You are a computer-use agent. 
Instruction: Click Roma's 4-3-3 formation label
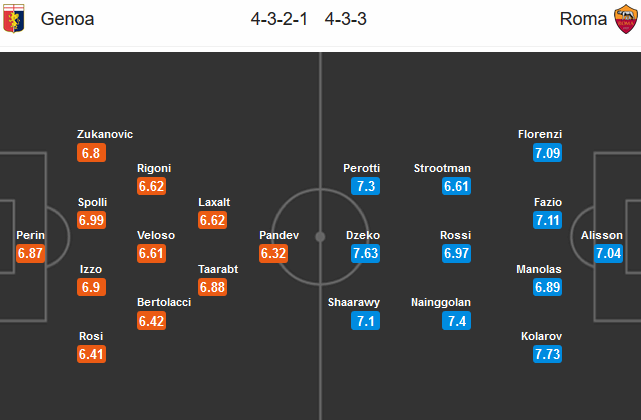[346, 19]
